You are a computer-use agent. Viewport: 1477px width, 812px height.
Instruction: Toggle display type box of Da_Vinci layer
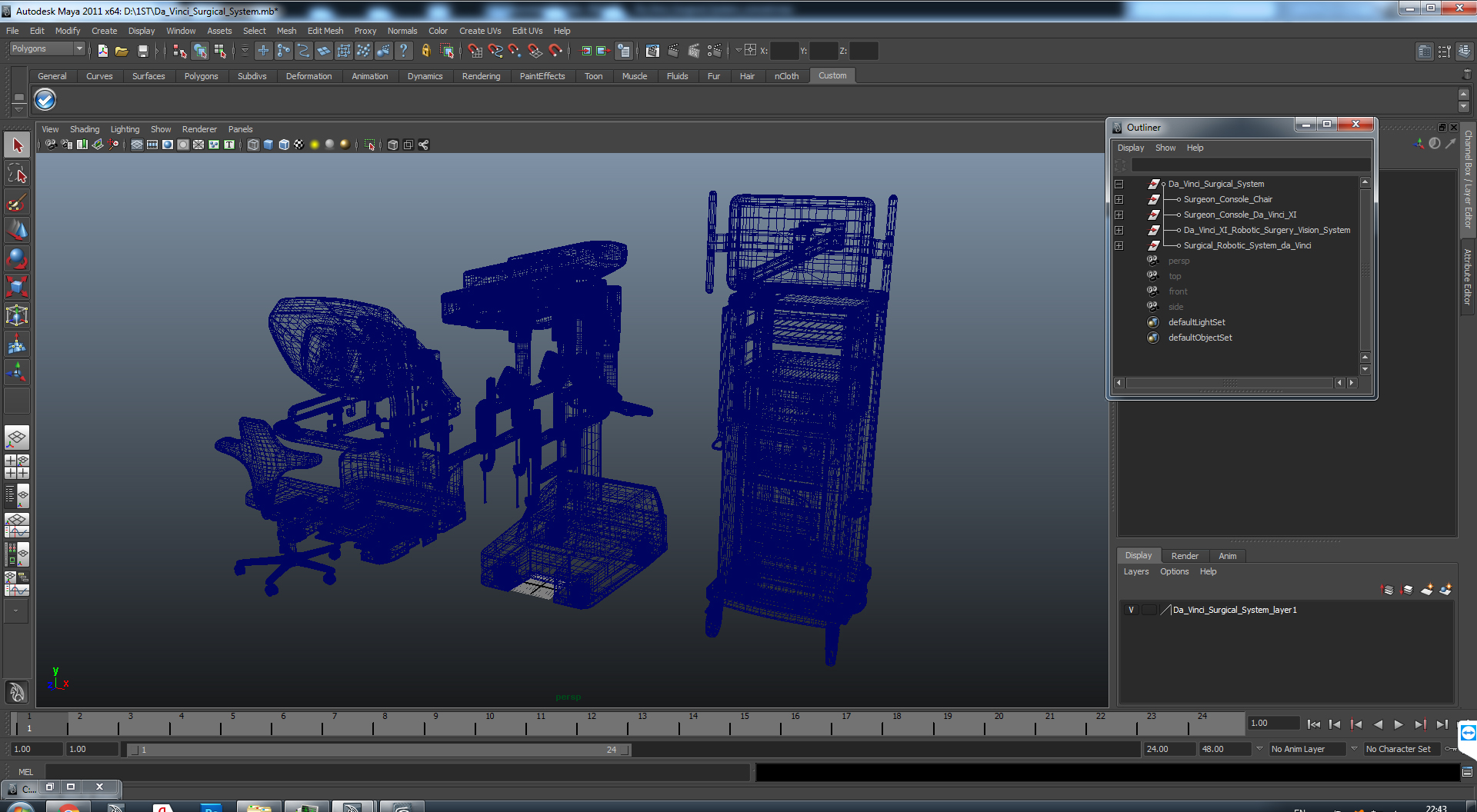1149,610
